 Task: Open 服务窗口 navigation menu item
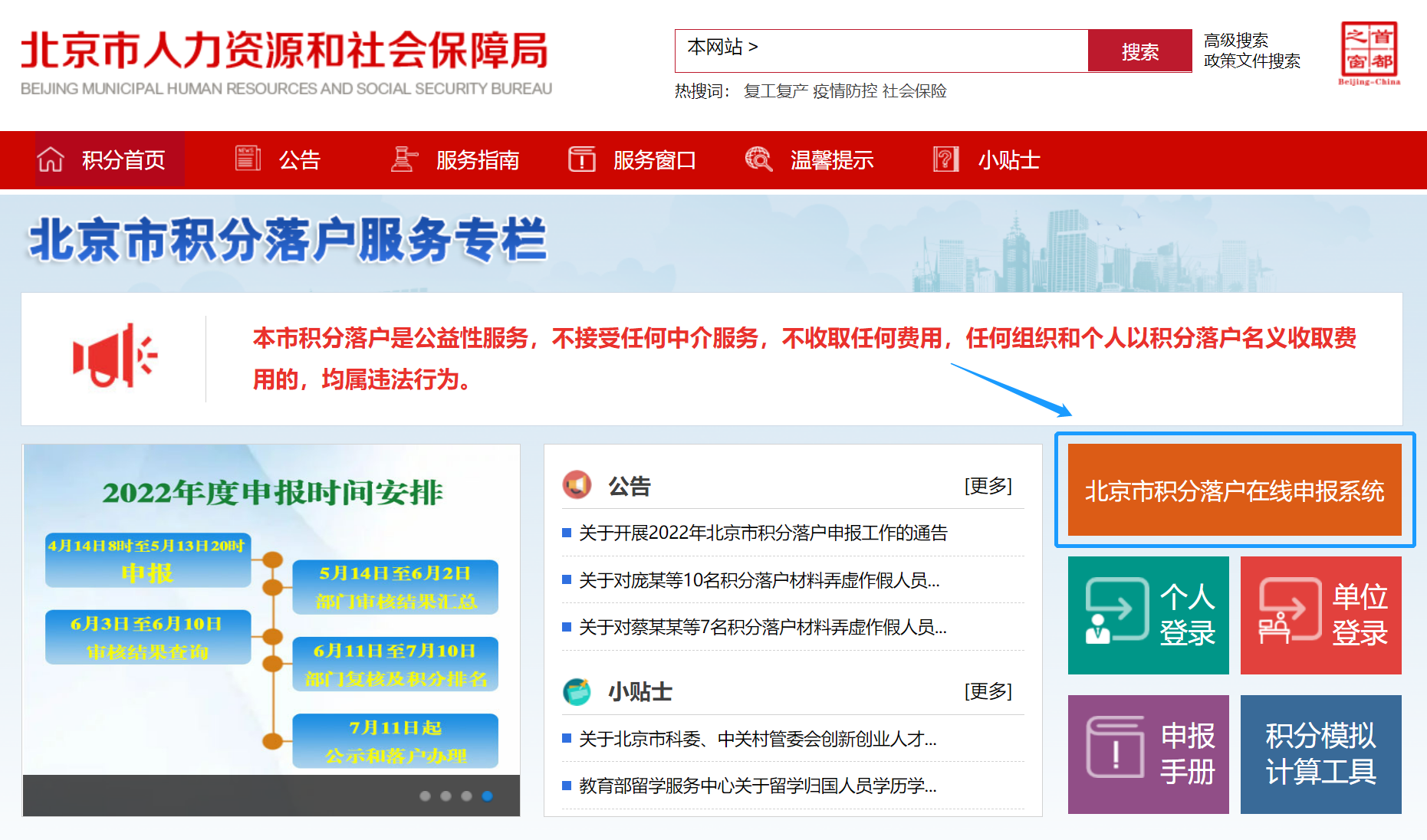pyautogui.click(x=654, y=159)
